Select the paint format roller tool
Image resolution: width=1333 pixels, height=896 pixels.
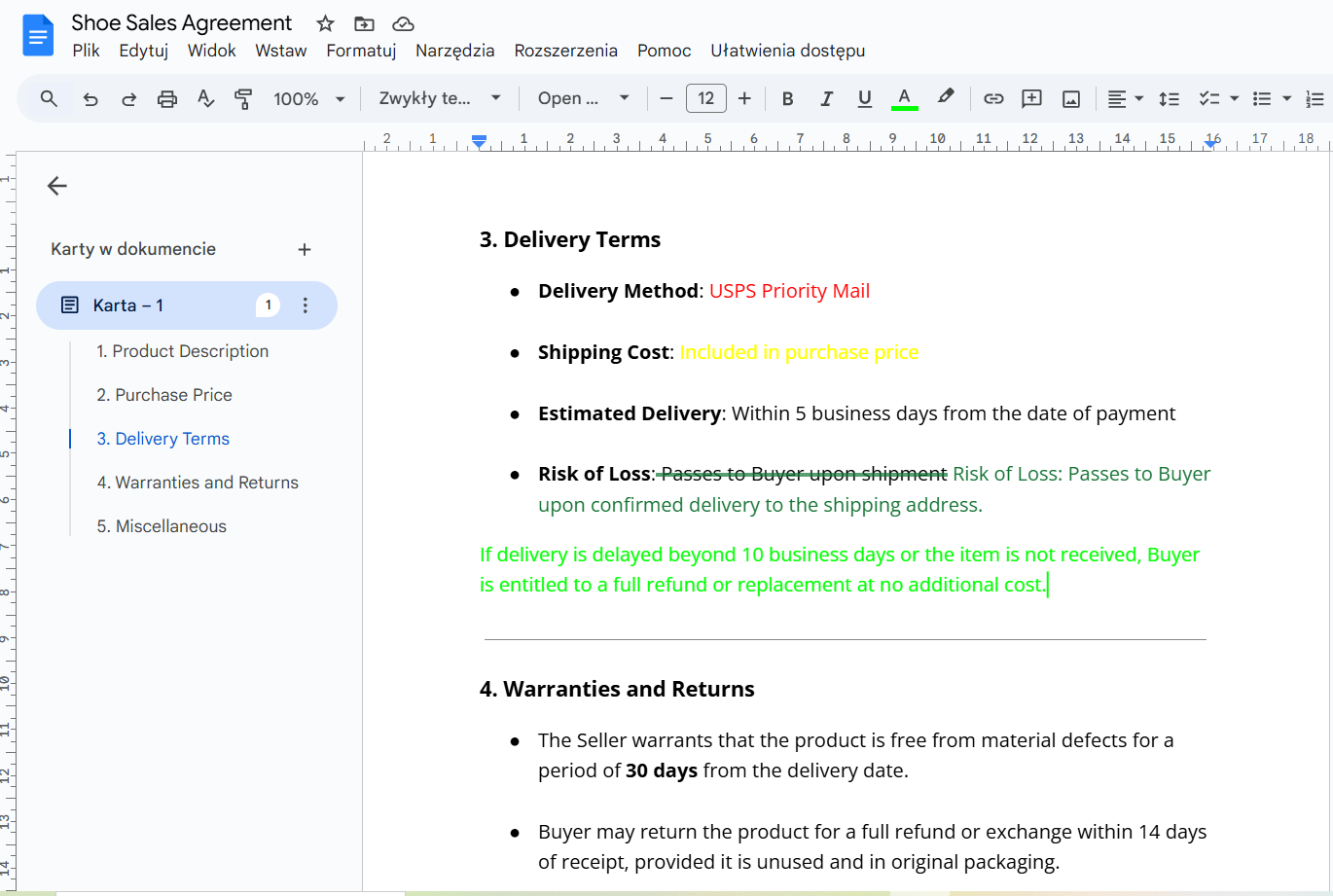point(243,98)
